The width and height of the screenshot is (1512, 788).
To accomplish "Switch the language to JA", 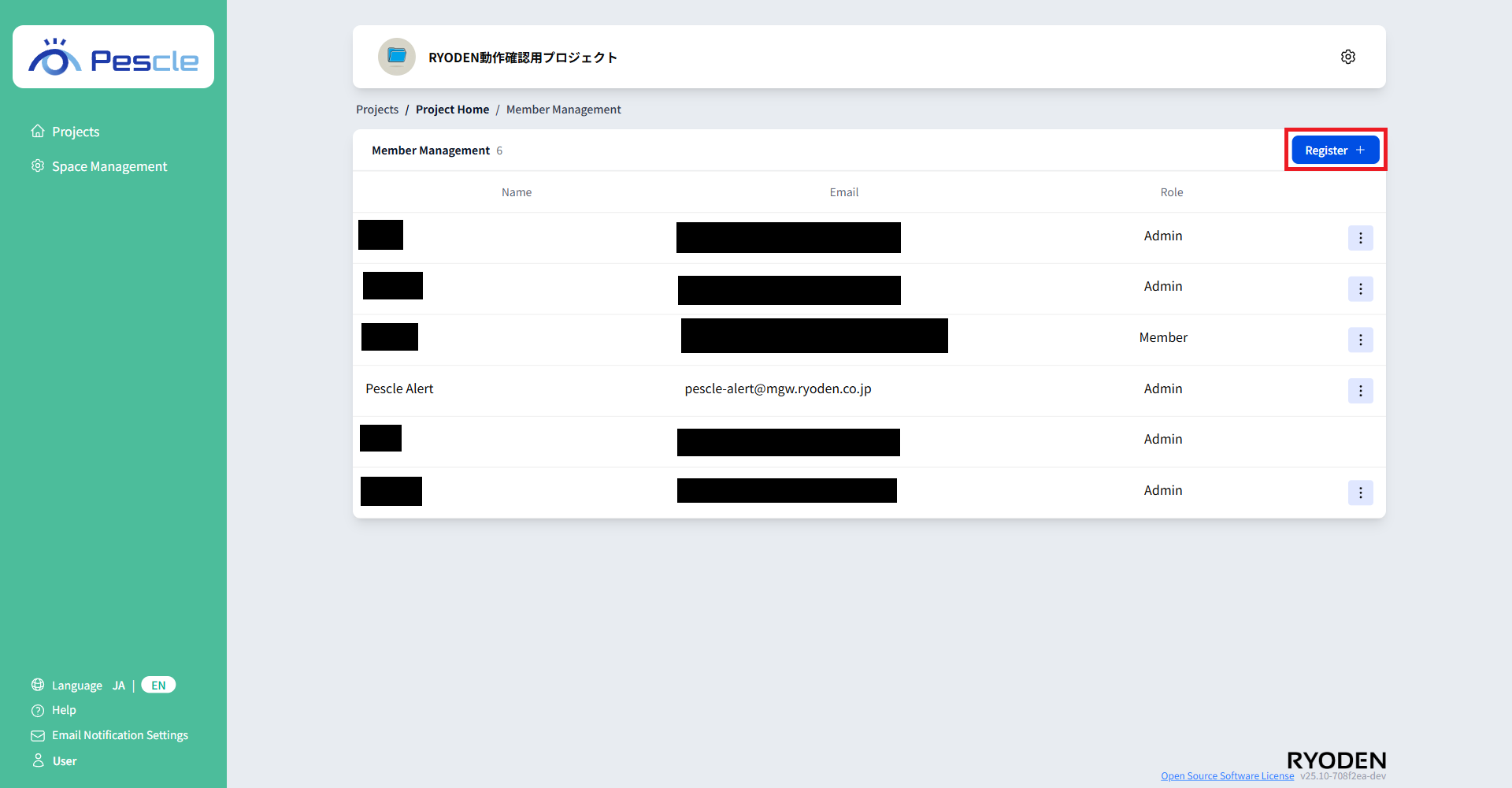I will [x=119, y=685].
